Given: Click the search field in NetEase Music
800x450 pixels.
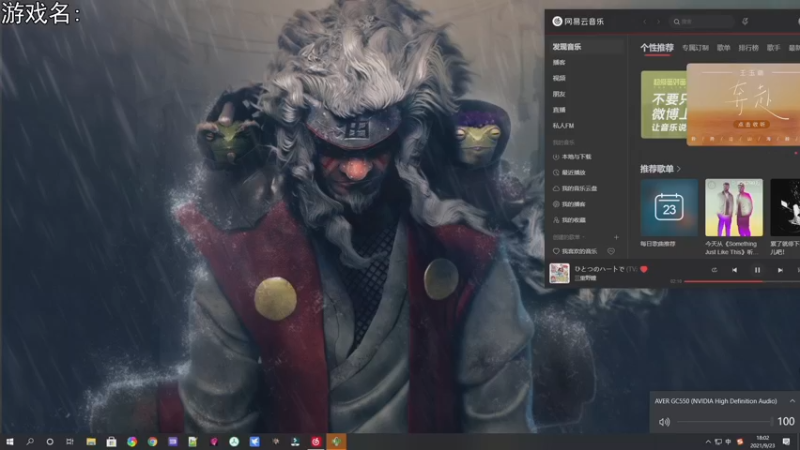Looking at the screenshot, I should click(x=702, y=21).
